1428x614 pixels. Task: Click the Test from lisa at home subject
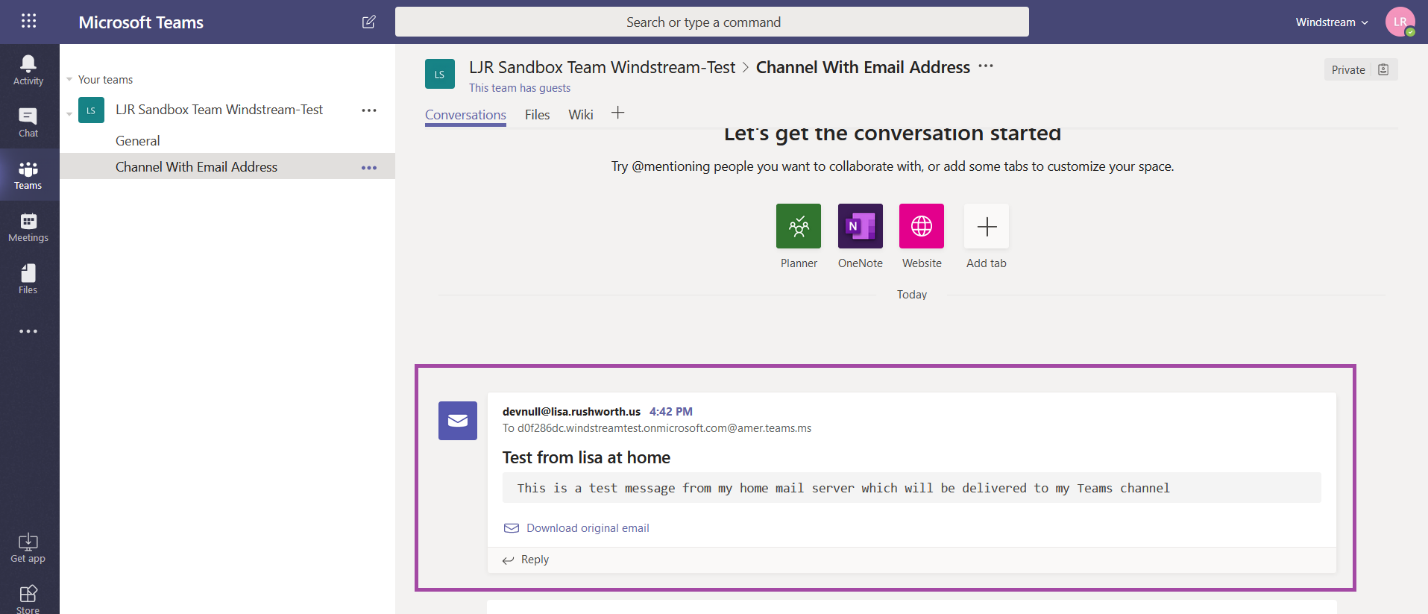[x=586, y=457]
